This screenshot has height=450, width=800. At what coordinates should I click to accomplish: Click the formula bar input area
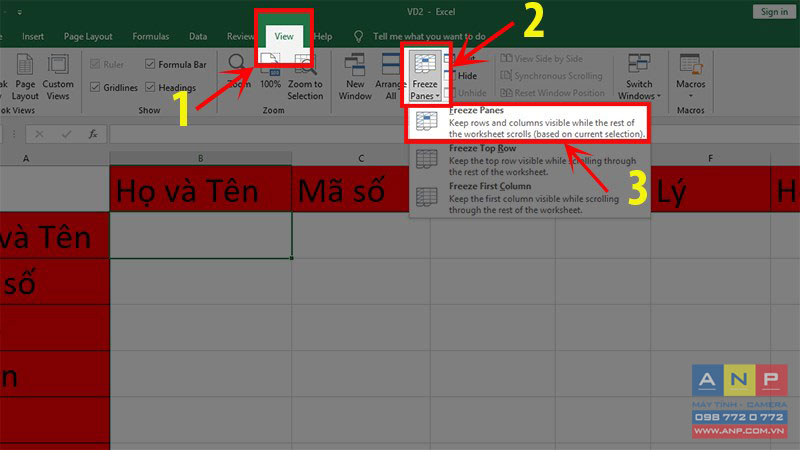pyautogui.click(x=454, y=134)
